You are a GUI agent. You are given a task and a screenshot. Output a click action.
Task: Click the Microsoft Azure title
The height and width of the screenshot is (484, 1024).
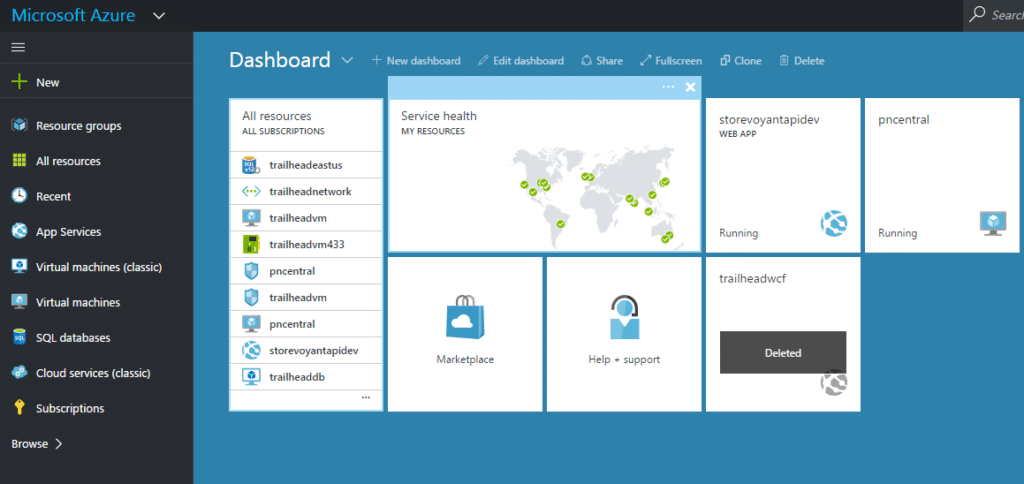point(73,15)
